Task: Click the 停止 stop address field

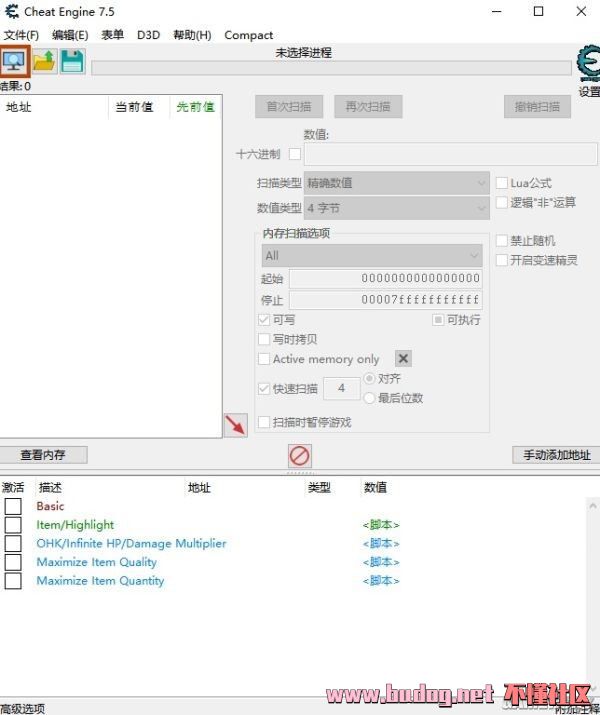Action: 385,300
